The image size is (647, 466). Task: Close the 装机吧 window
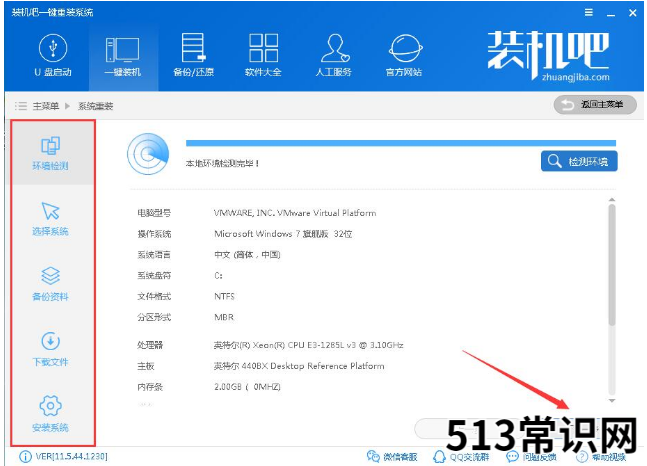tap(633, 13)
